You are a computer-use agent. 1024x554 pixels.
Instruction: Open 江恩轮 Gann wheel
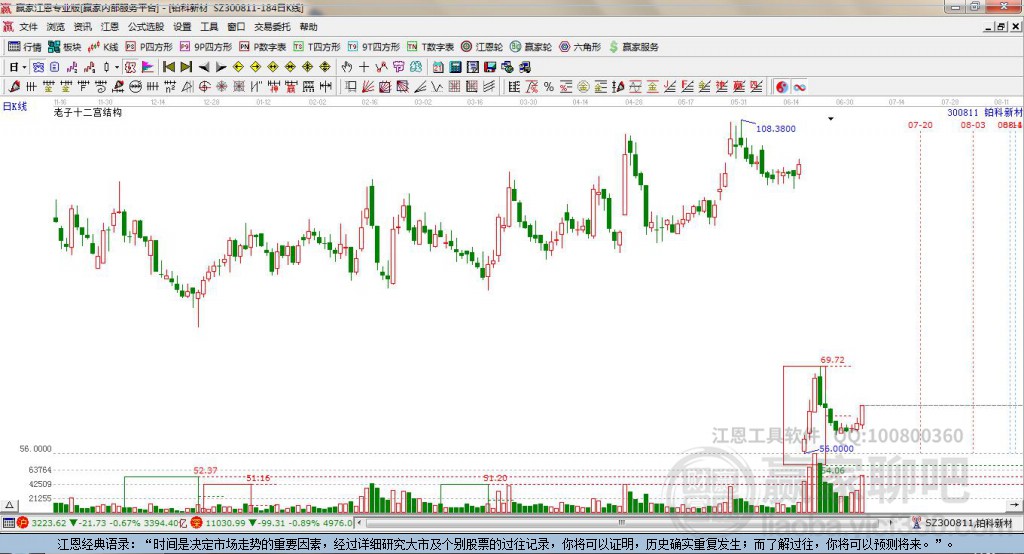click(482, 46)
